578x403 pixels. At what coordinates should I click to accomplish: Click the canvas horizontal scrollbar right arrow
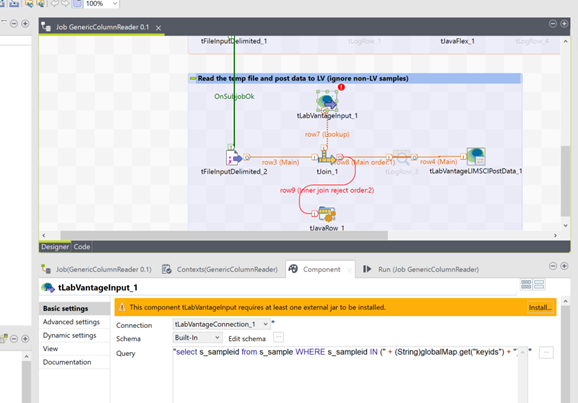coord(556,236)
